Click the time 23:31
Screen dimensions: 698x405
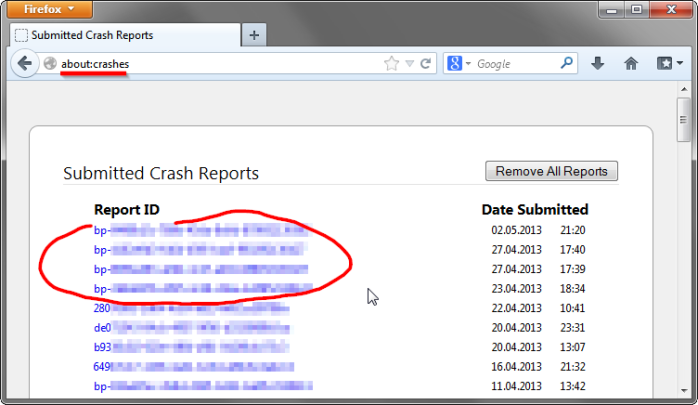click(572, 328)
